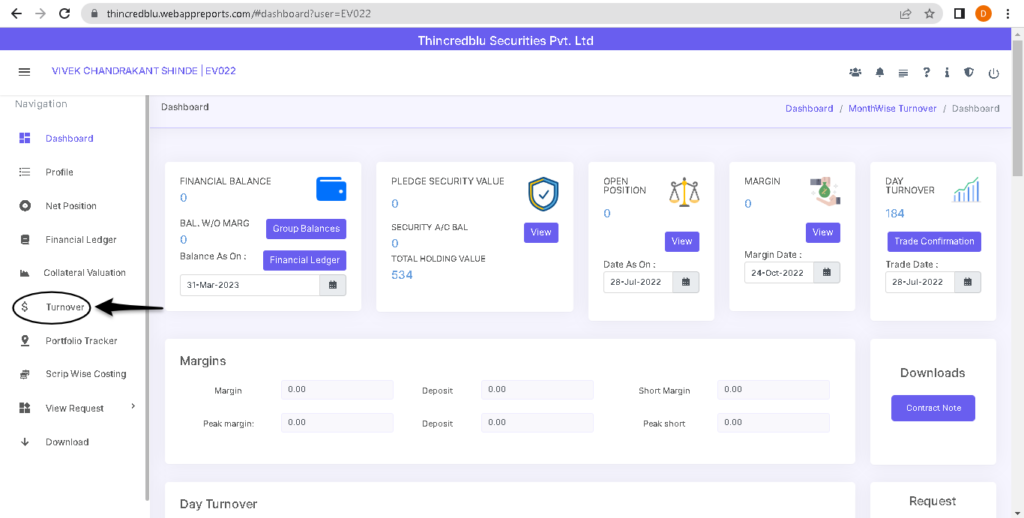The image size is (1024, 518).
Task: Open notifications bell icon
Action: click(x=880, y=73)
